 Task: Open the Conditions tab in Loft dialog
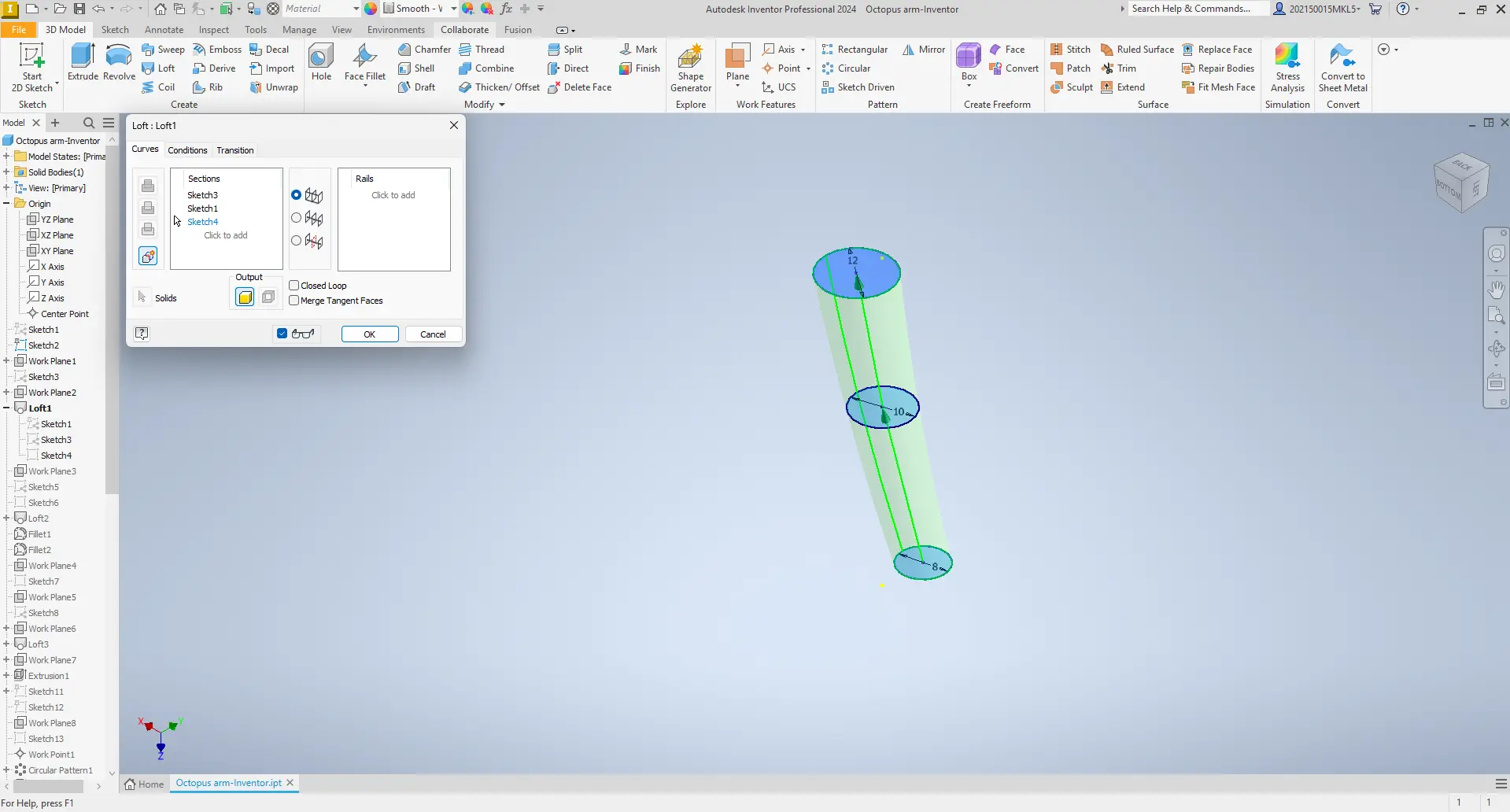click(187, 150)
